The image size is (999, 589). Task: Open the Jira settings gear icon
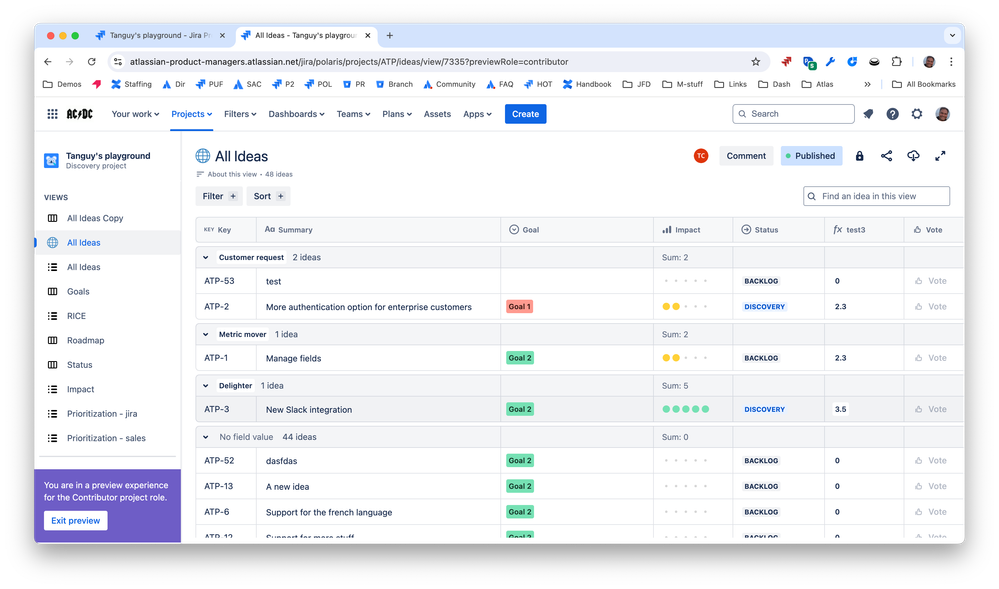[917, 114]
